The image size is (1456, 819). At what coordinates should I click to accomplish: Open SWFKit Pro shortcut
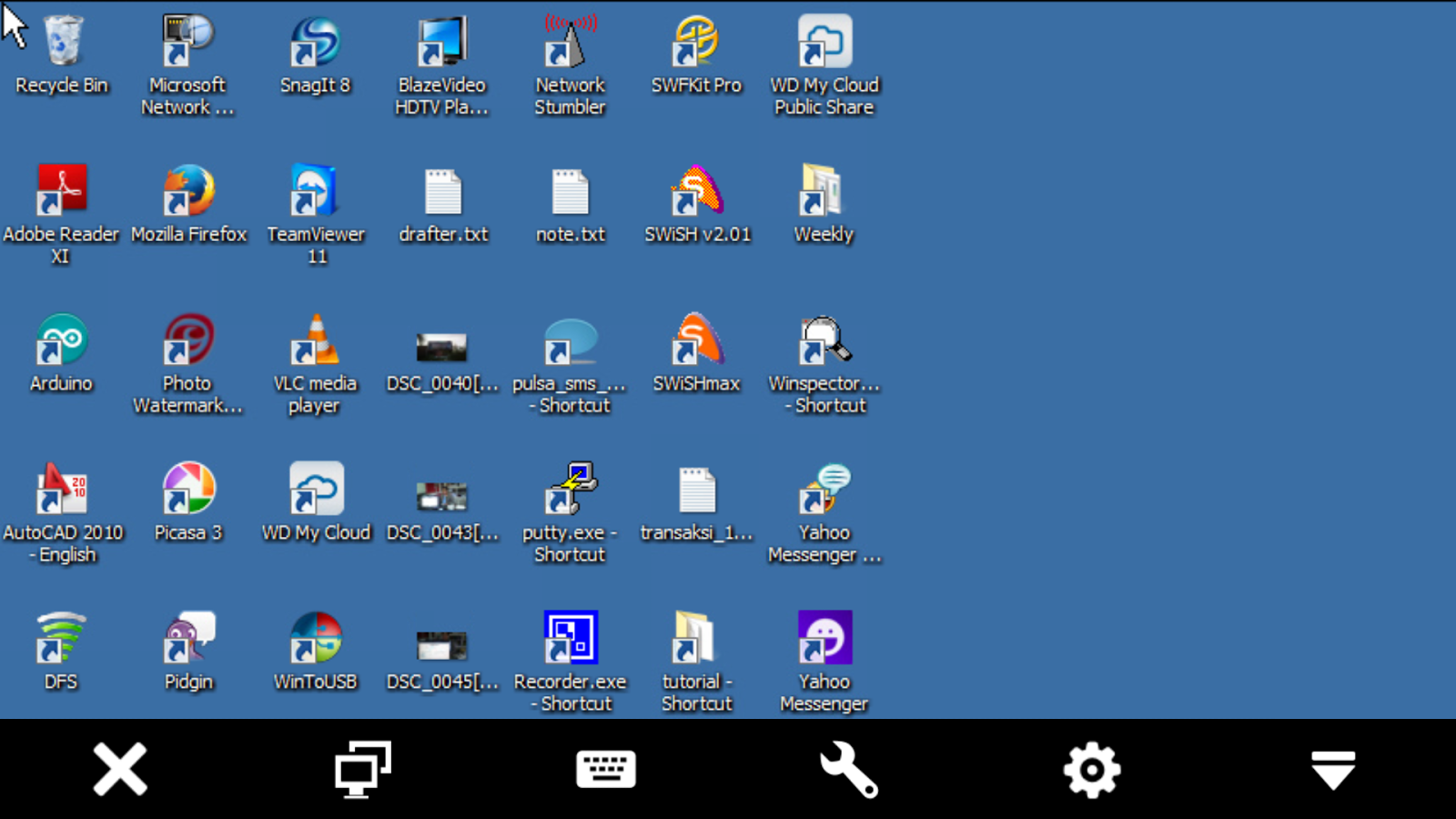[x=697, y=43]
